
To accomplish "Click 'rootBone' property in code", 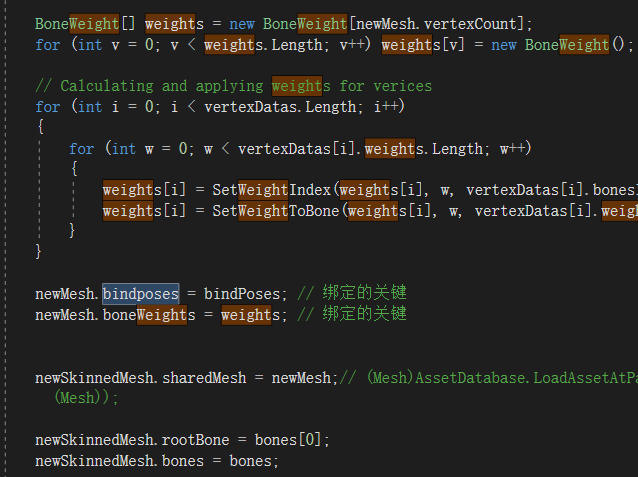I will [x=196, y=440].
